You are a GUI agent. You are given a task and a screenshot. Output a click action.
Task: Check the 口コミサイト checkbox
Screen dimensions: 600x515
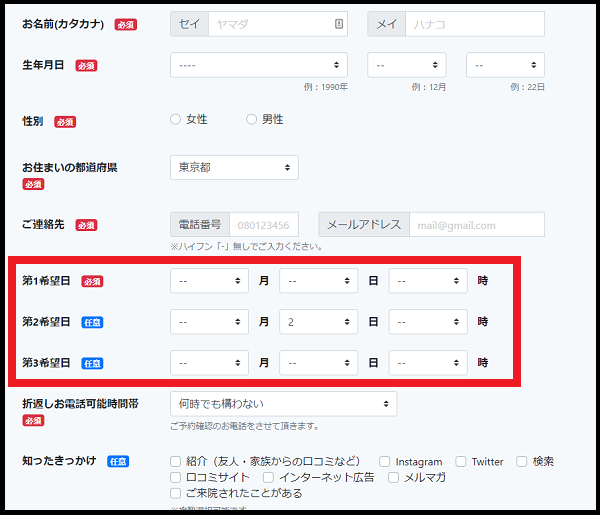[175, 478]
